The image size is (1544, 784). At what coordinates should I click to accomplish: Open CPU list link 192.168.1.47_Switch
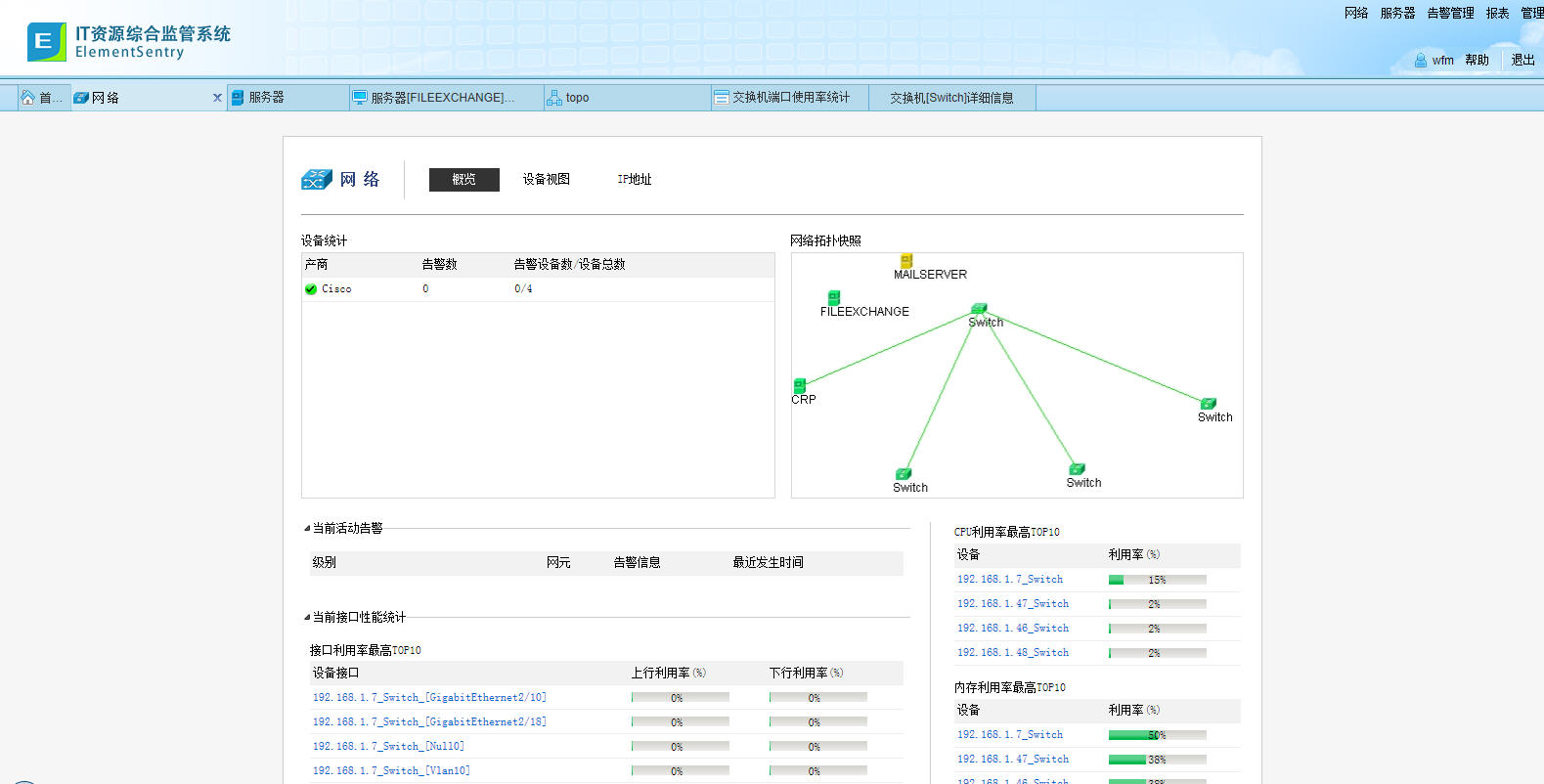[x=1013, y=604]
